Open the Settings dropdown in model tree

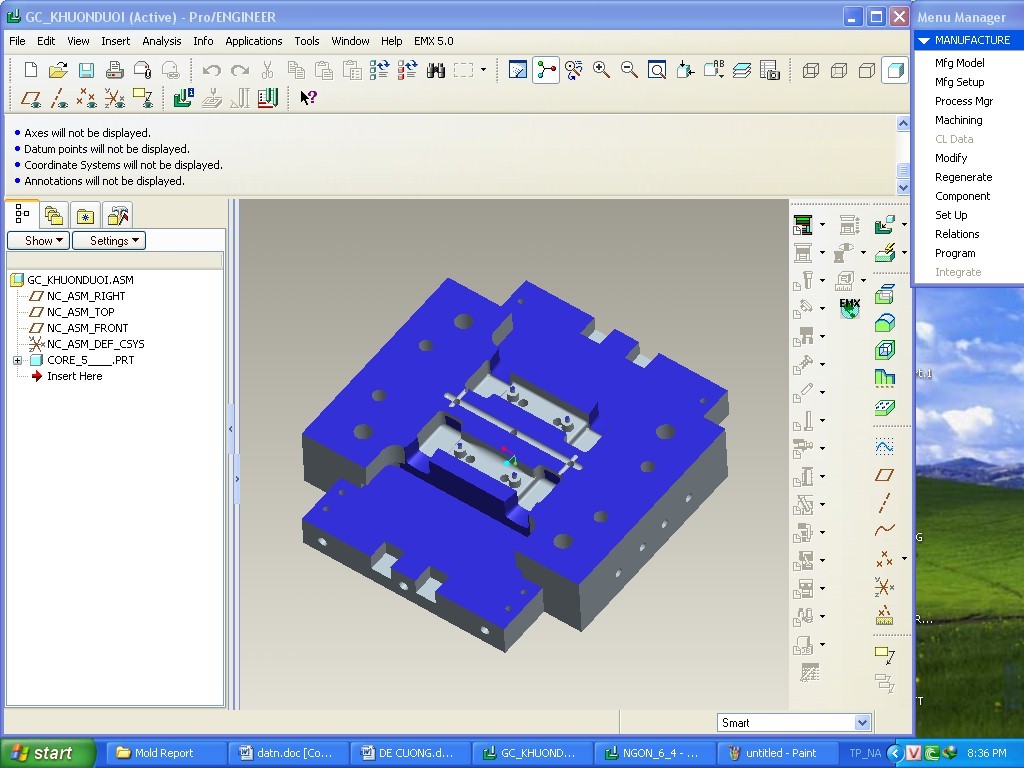[109, 241]
